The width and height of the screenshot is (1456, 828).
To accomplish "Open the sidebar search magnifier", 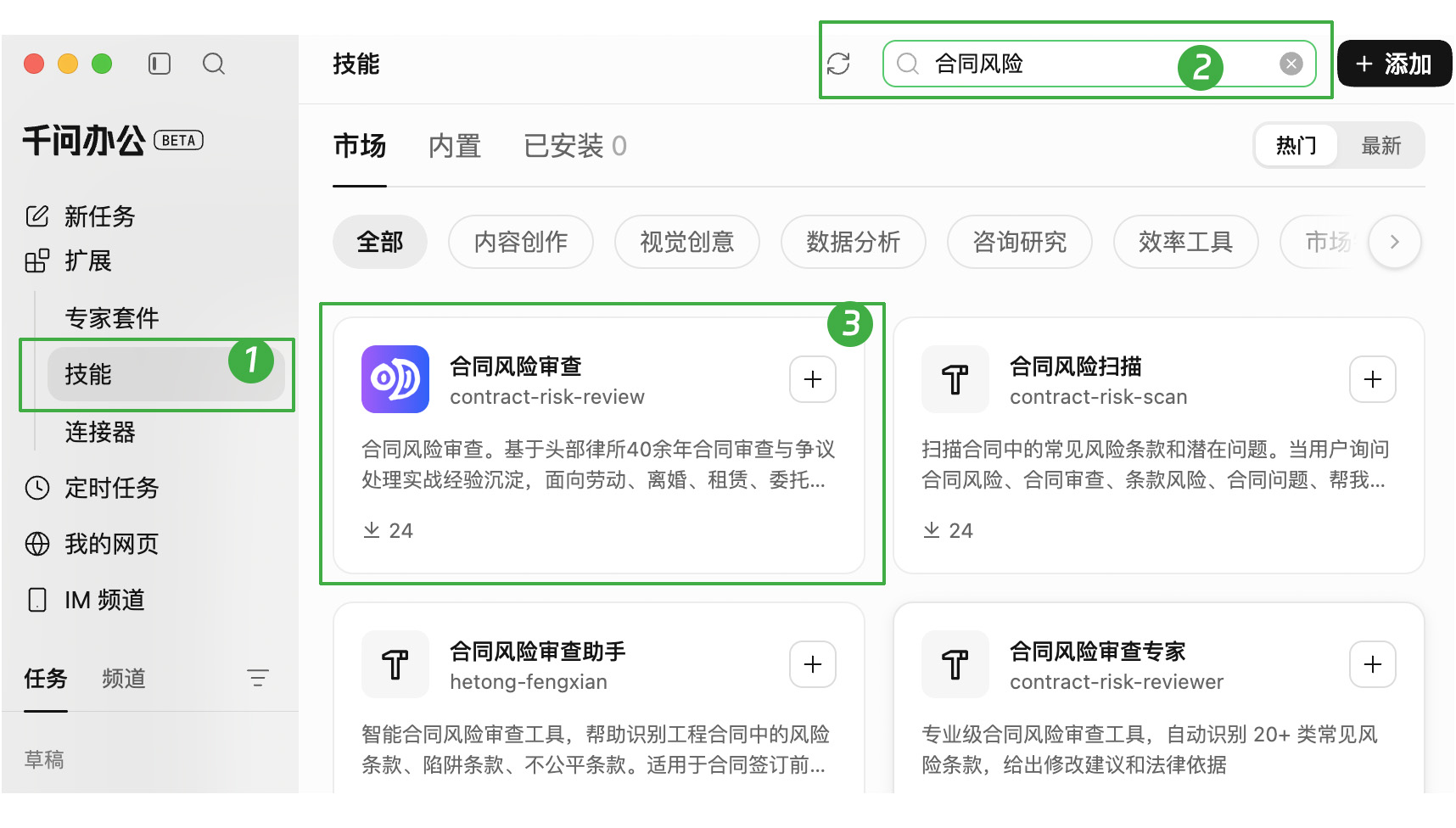I will pyautogui.click(x=214, y=64).
